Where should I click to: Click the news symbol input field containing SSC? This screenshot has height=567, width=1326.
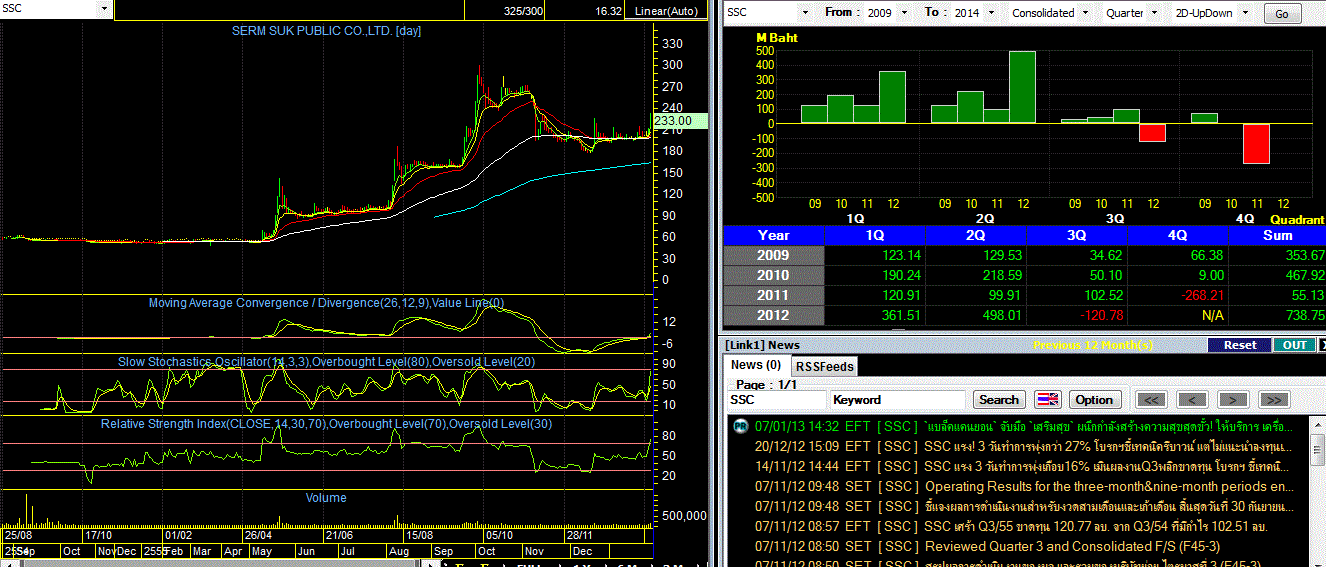[776, 400]
